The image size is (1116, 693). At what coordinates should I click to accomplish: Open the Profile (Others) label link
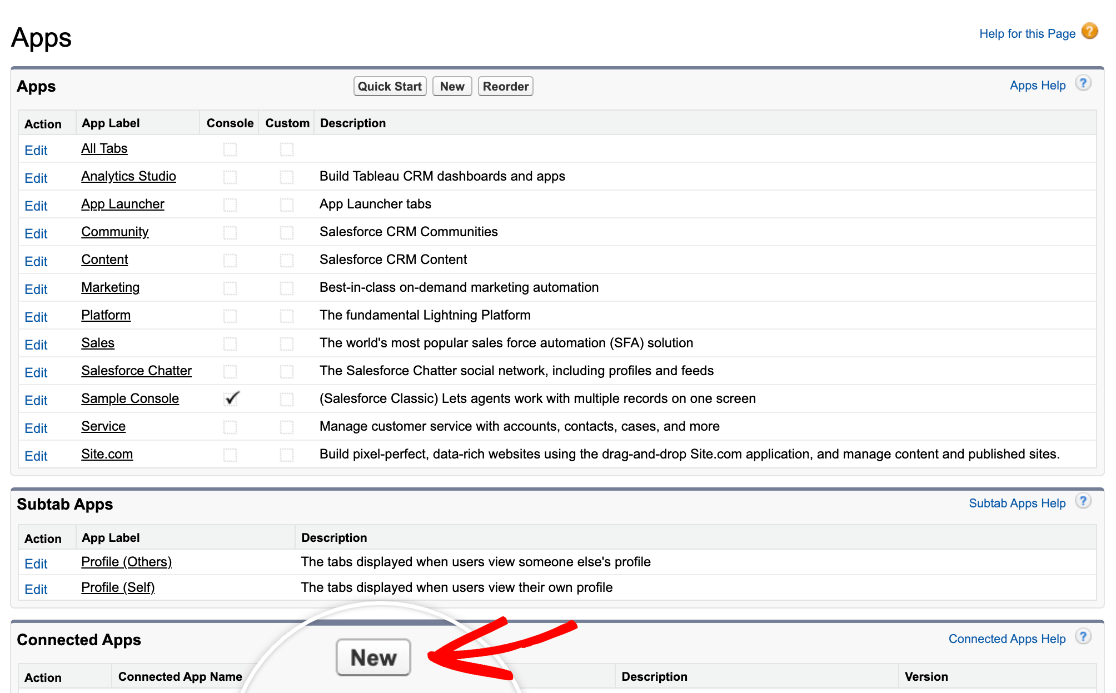click(127, 561)
